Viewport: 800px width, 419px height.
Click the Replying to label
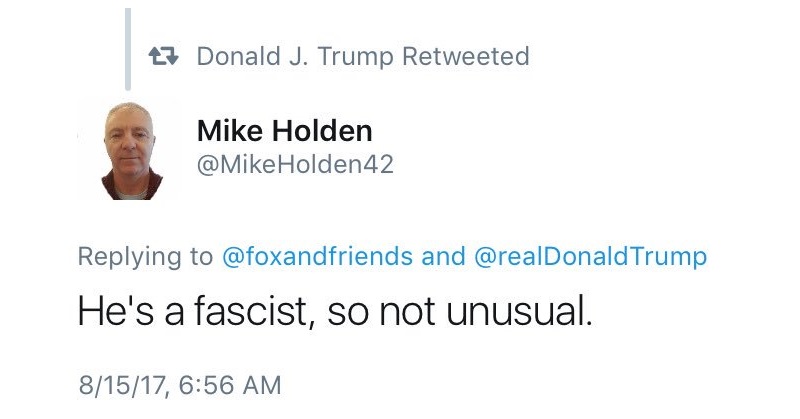145,256
